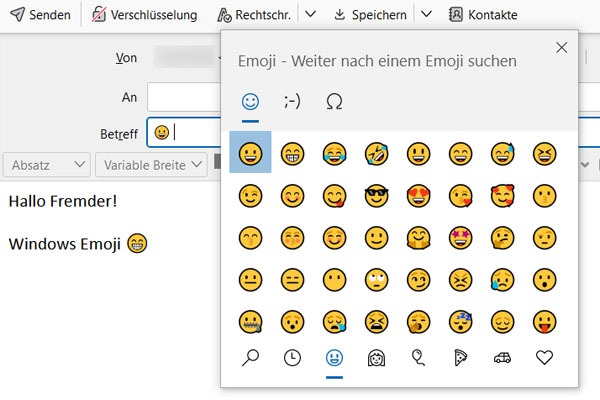Insert the face with tongue out emoji

545,322
